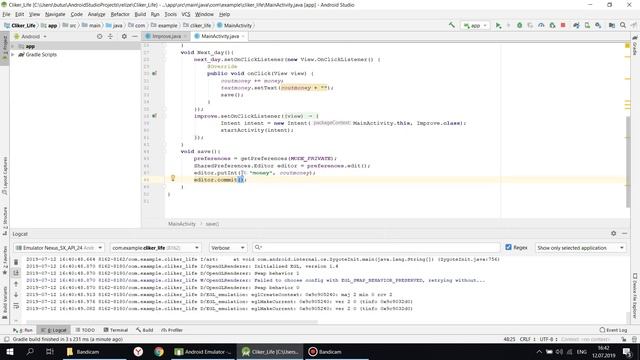Expand the app module in project tree

click(x=13, y=47)
